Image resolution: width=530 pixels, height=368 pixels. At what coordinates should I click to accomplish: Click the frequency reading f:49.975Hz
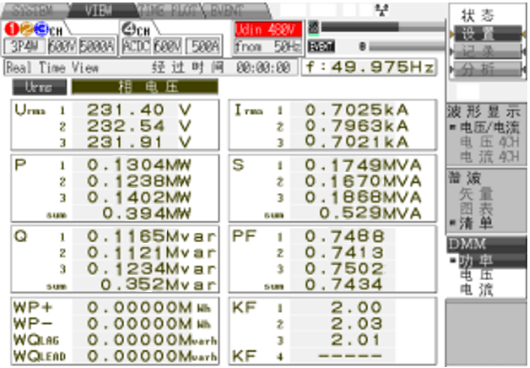click(369, 67)
